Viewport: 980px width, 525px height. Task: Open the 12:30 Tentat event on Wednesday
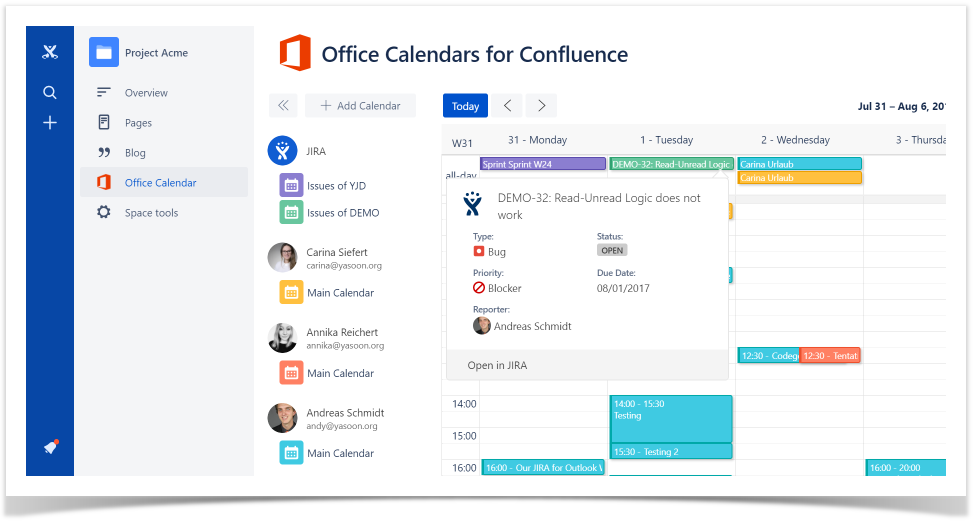pyautogui.click(x=830, y=355)
